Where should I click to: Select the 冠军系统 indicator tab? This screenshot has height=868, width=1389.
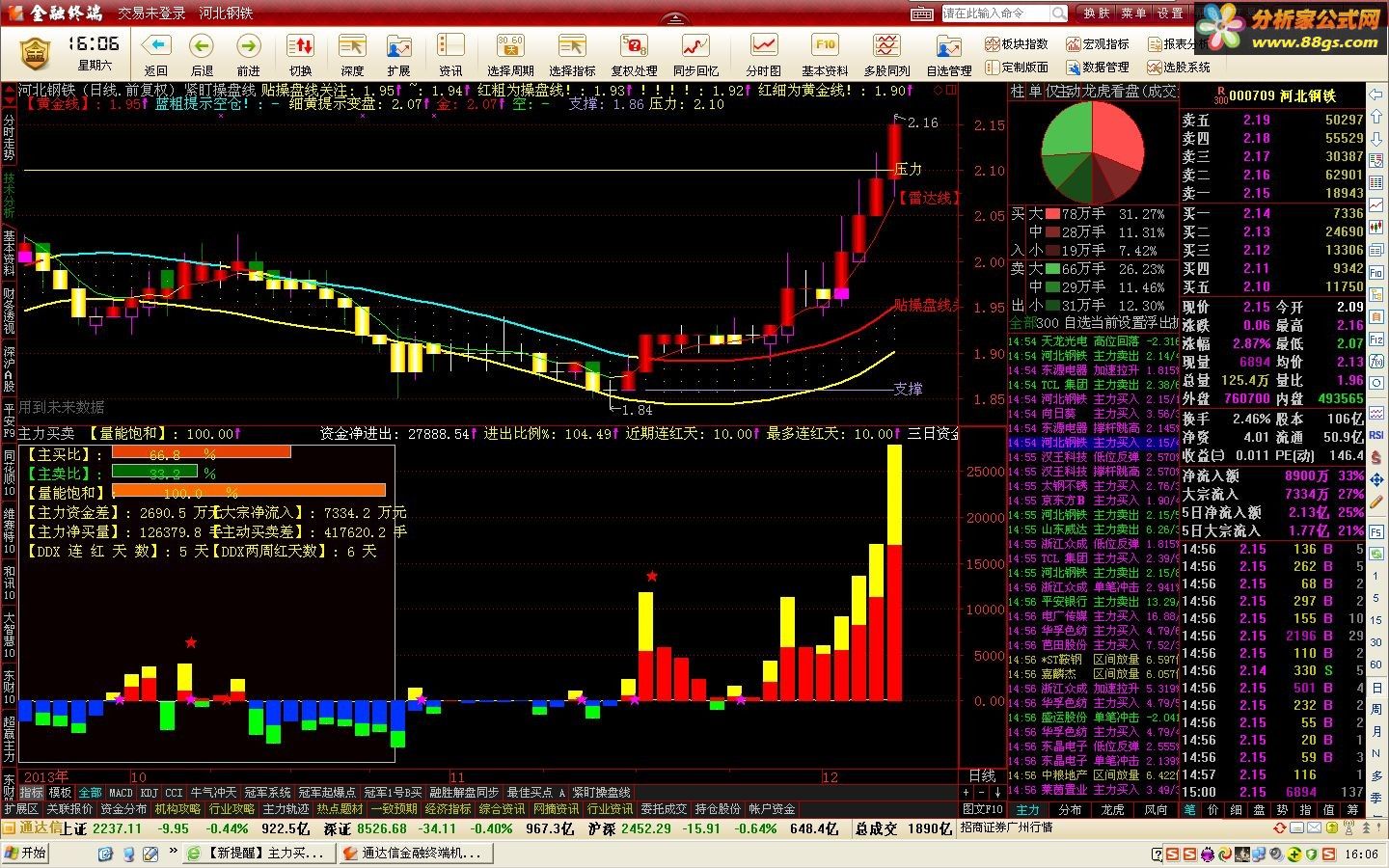[x=267, y=793]
